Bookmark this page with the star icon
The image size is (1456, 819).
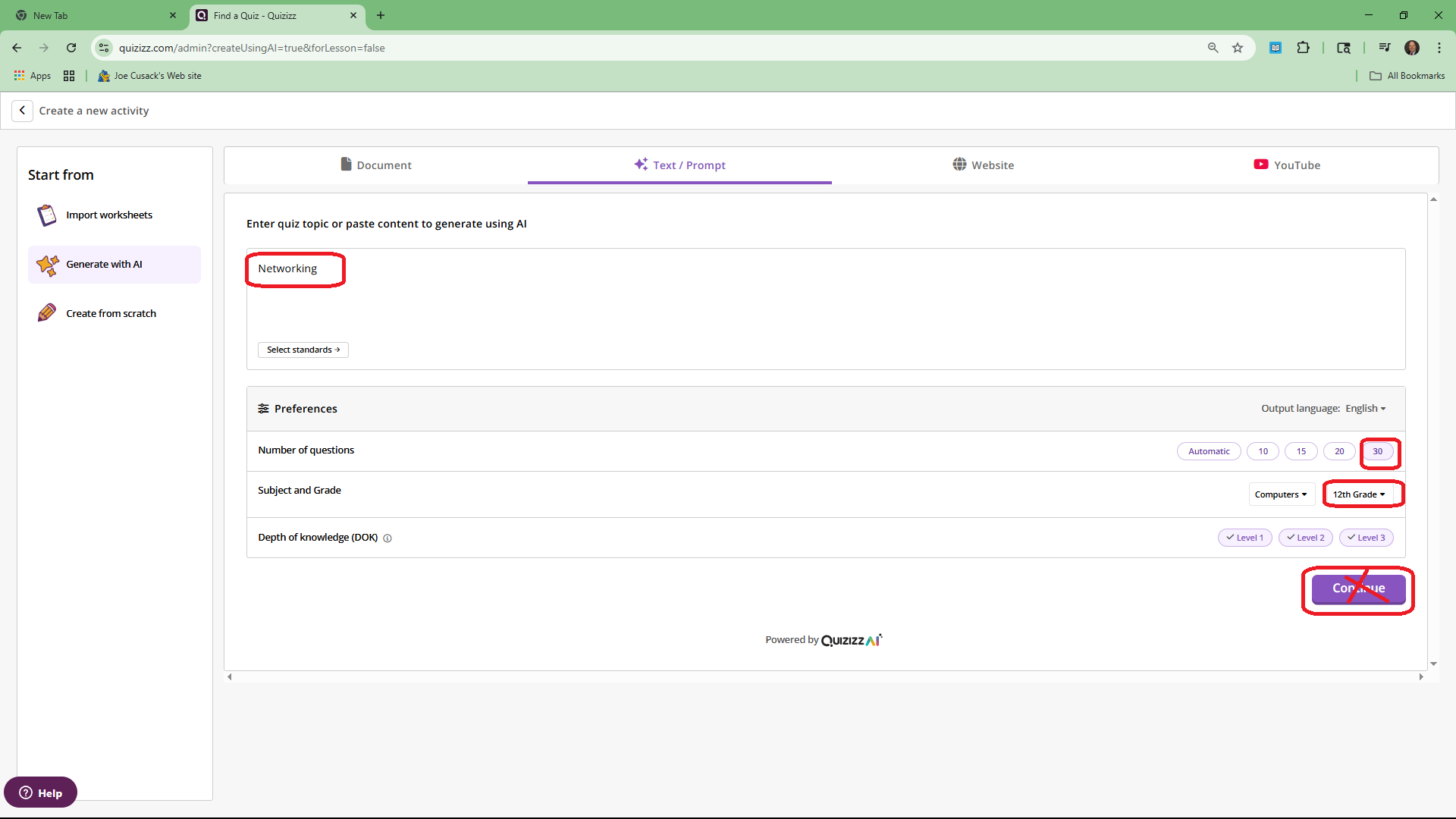(1238, 48)
